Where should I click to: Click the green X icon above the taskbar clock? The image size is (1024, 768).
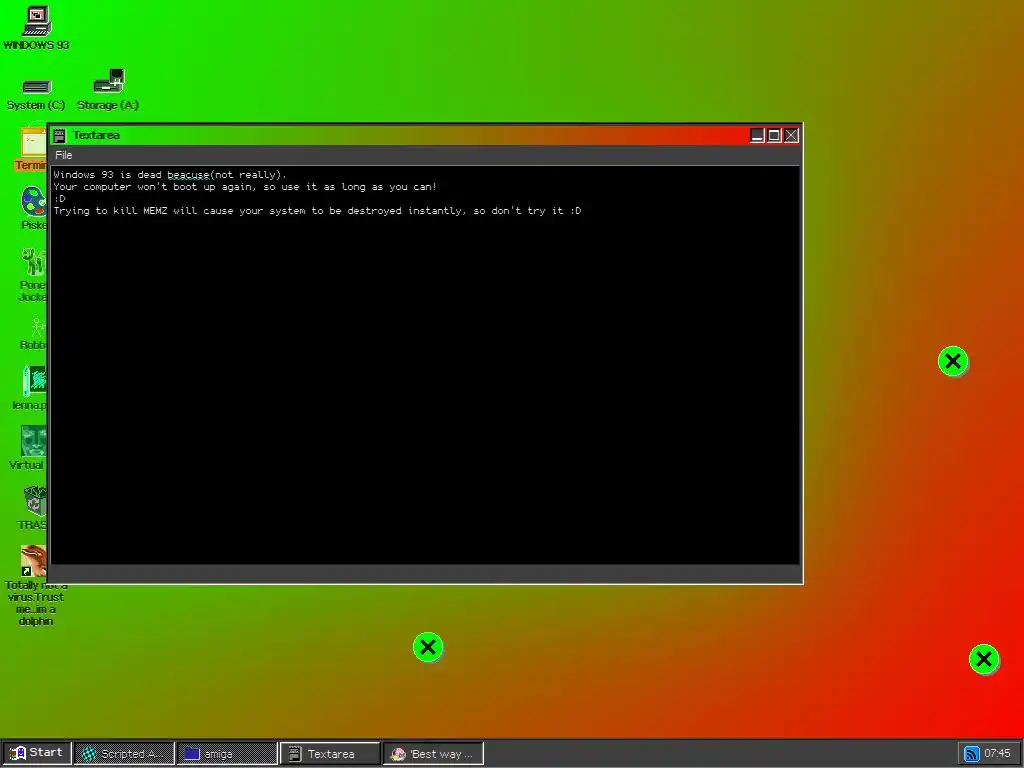[x=984, y=660]
